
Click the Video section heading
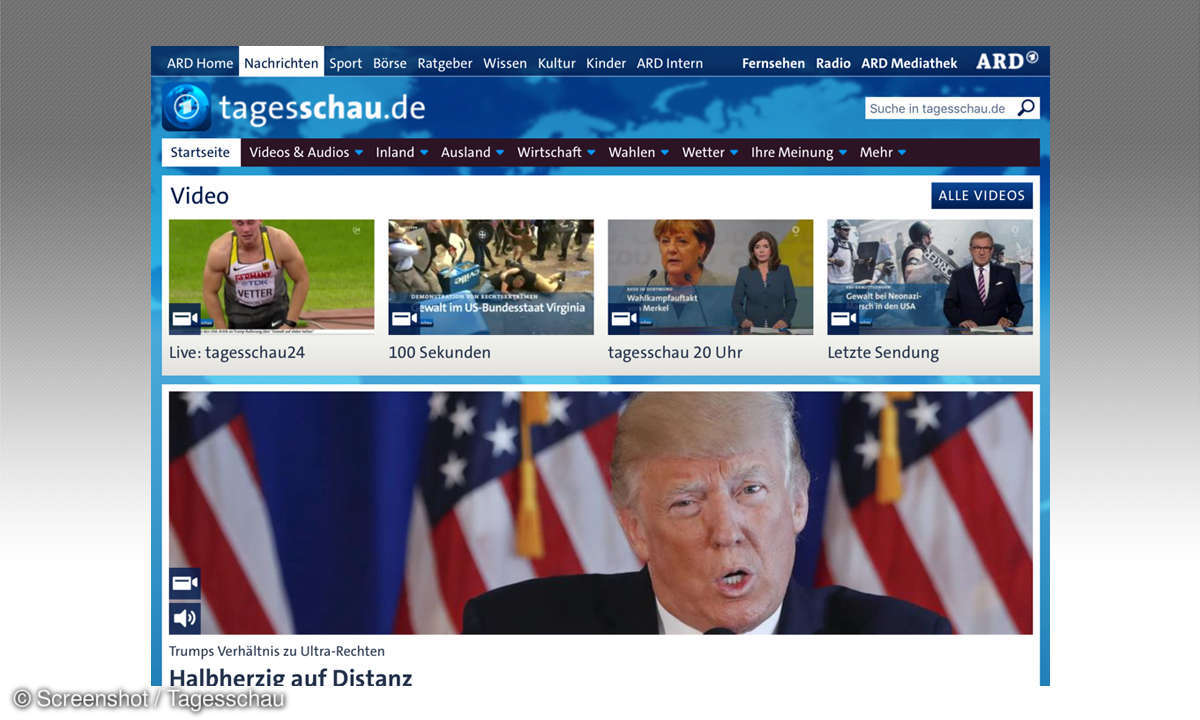pyautogui.click(x=200, y=195)
